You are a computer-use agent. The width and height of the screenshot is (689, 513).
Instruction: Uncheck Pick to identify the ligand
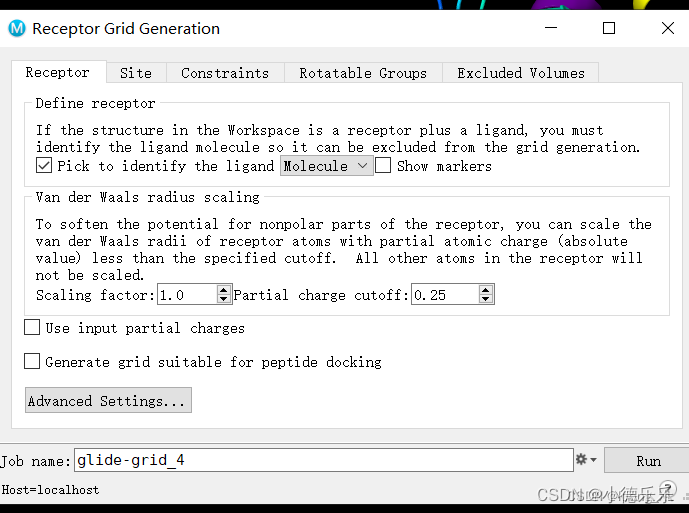[x=44, y=166]
